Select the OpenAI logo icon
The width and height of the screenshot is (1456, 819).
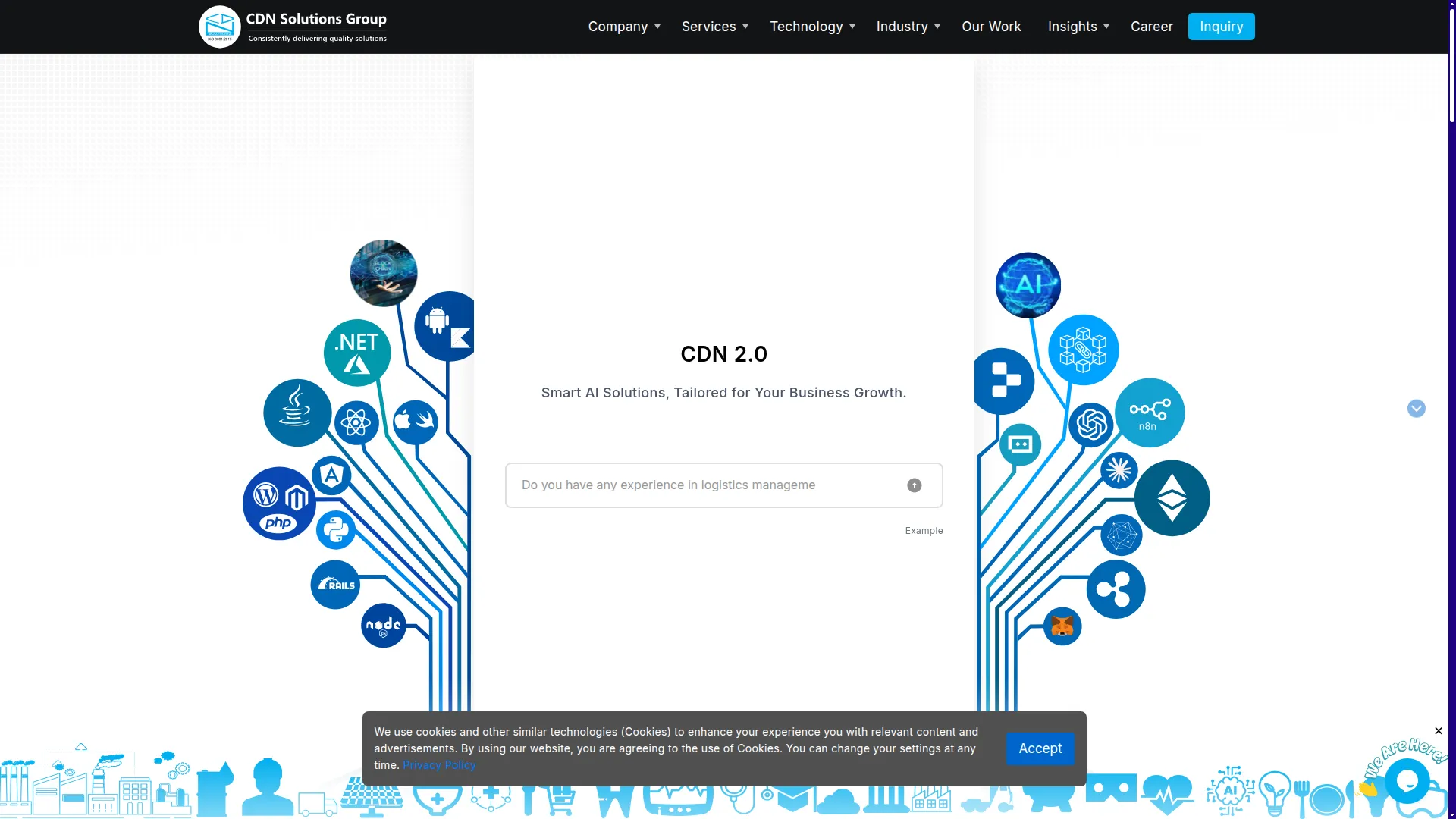pos(1091,425)
